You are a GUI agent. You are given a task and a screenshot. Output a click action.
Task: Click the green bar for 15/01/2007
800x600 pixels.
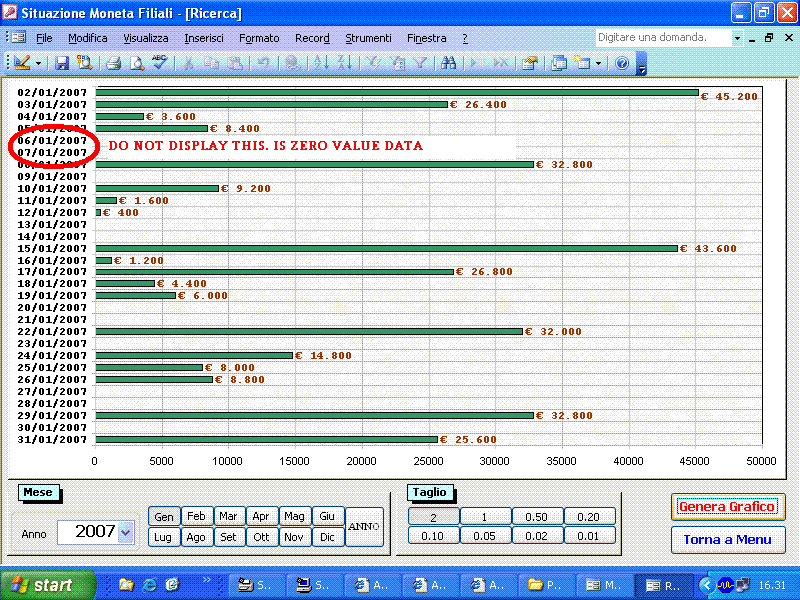tap(386, 248)
